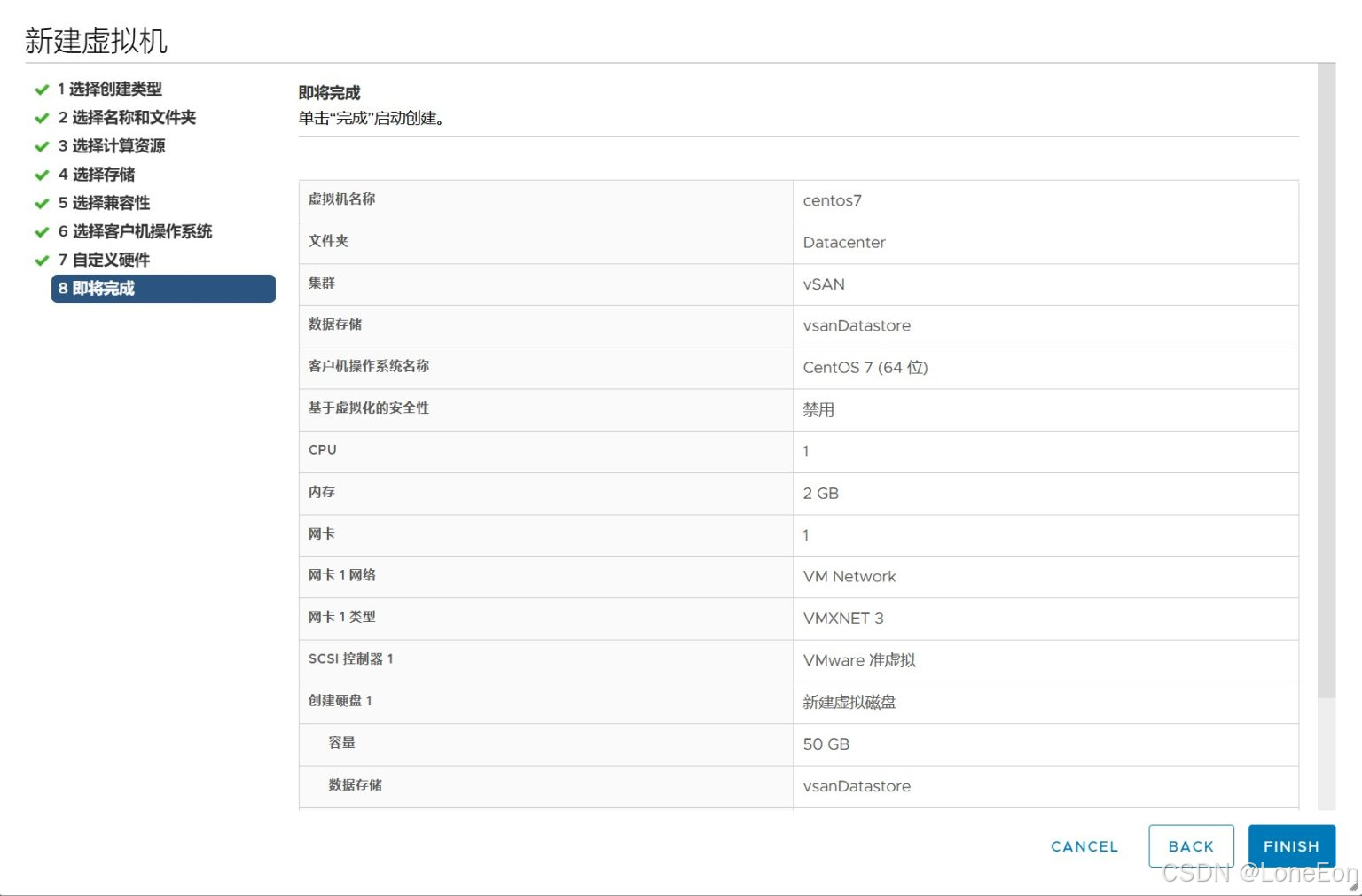This screenshot has width=1362, height=896.
Task: Click the CANCEL button
Action: pos(1084,846)
